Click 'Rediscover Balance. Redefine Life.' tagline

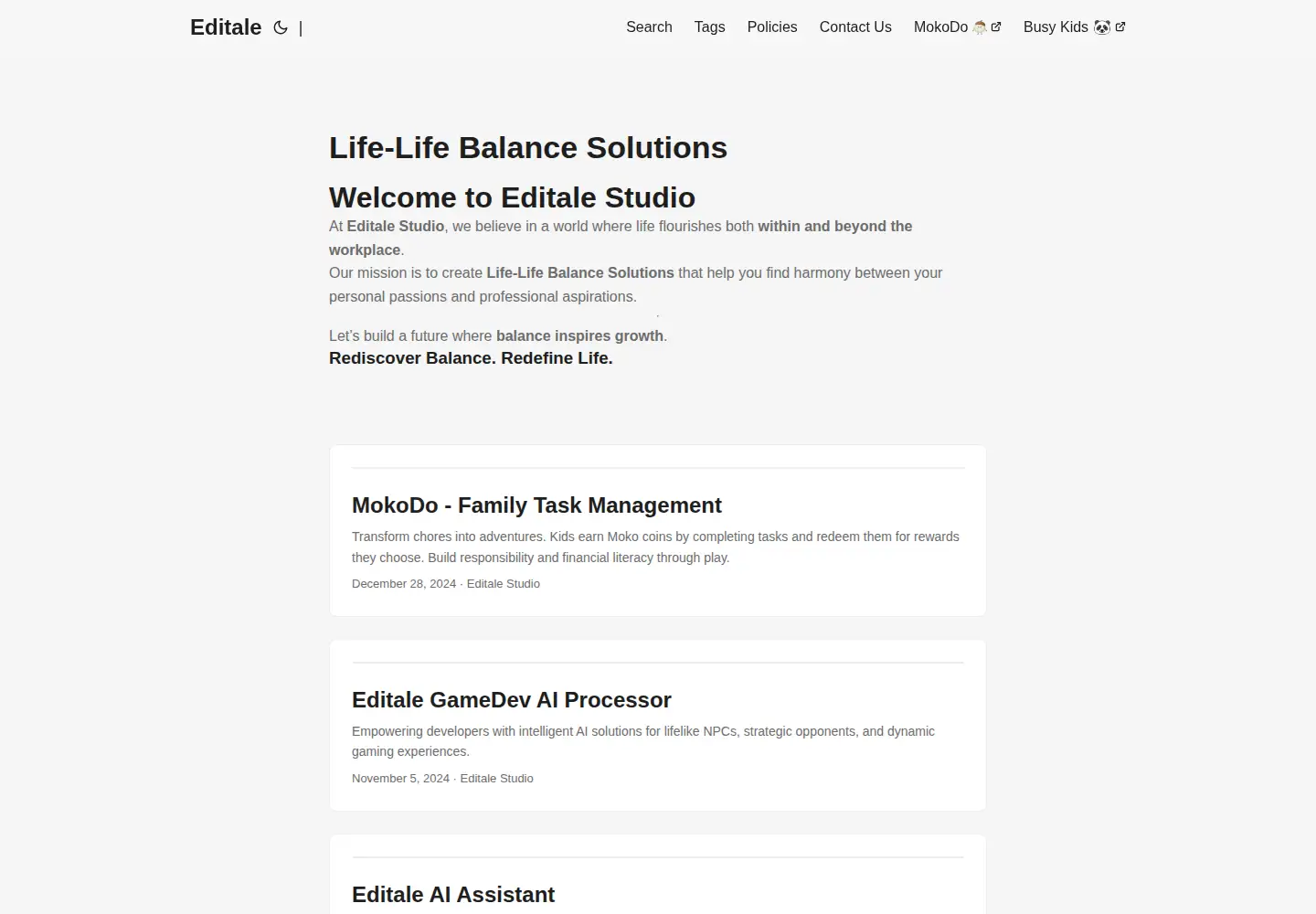click(x=471, y=358)
